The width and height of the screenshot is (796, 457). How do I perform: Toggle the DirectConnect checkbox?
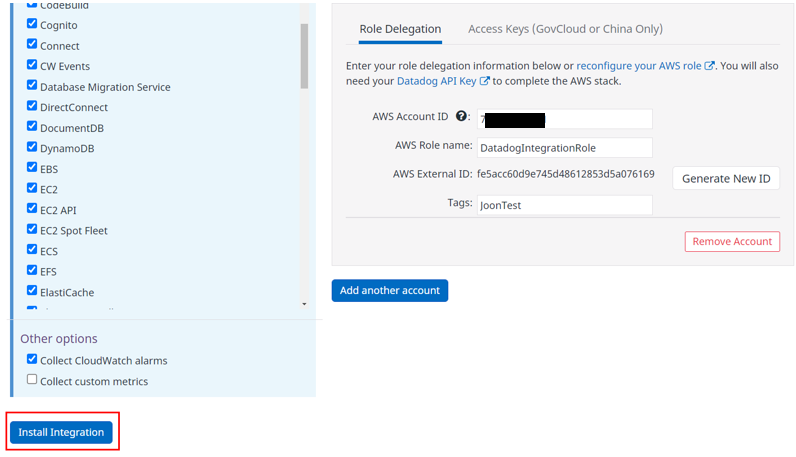click(32, 106)
